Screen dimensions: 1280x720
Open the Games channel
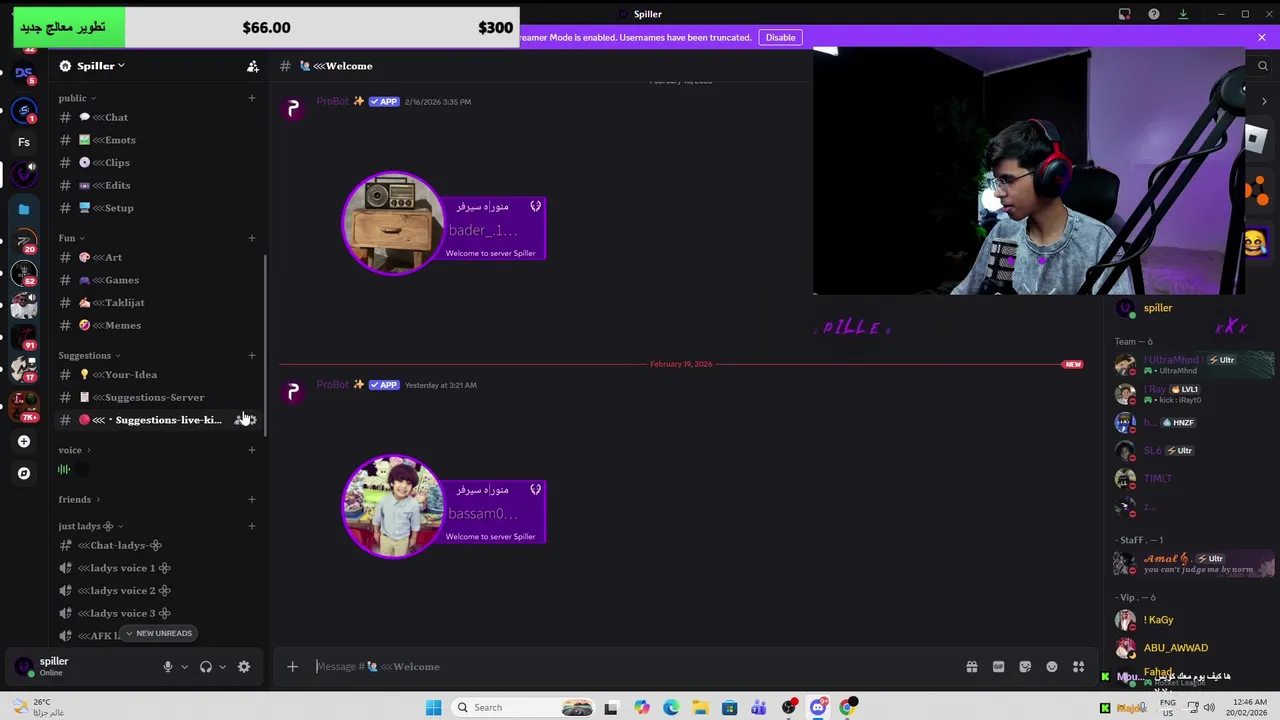click(x=158, y=280)
